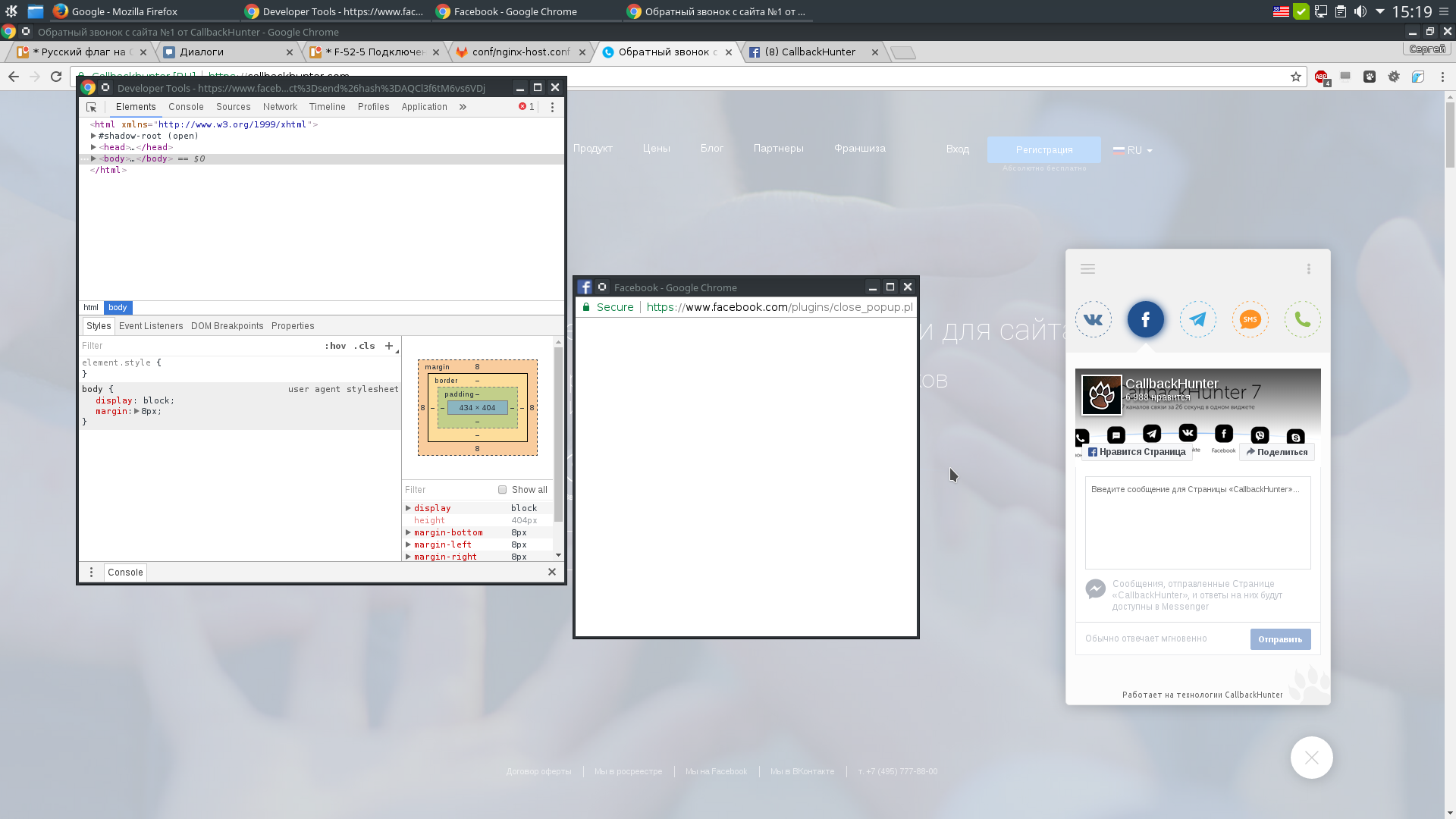Click the green checkmark tray icon
This screenshot has width=1456, height=819.
(x=1301, y=11)
